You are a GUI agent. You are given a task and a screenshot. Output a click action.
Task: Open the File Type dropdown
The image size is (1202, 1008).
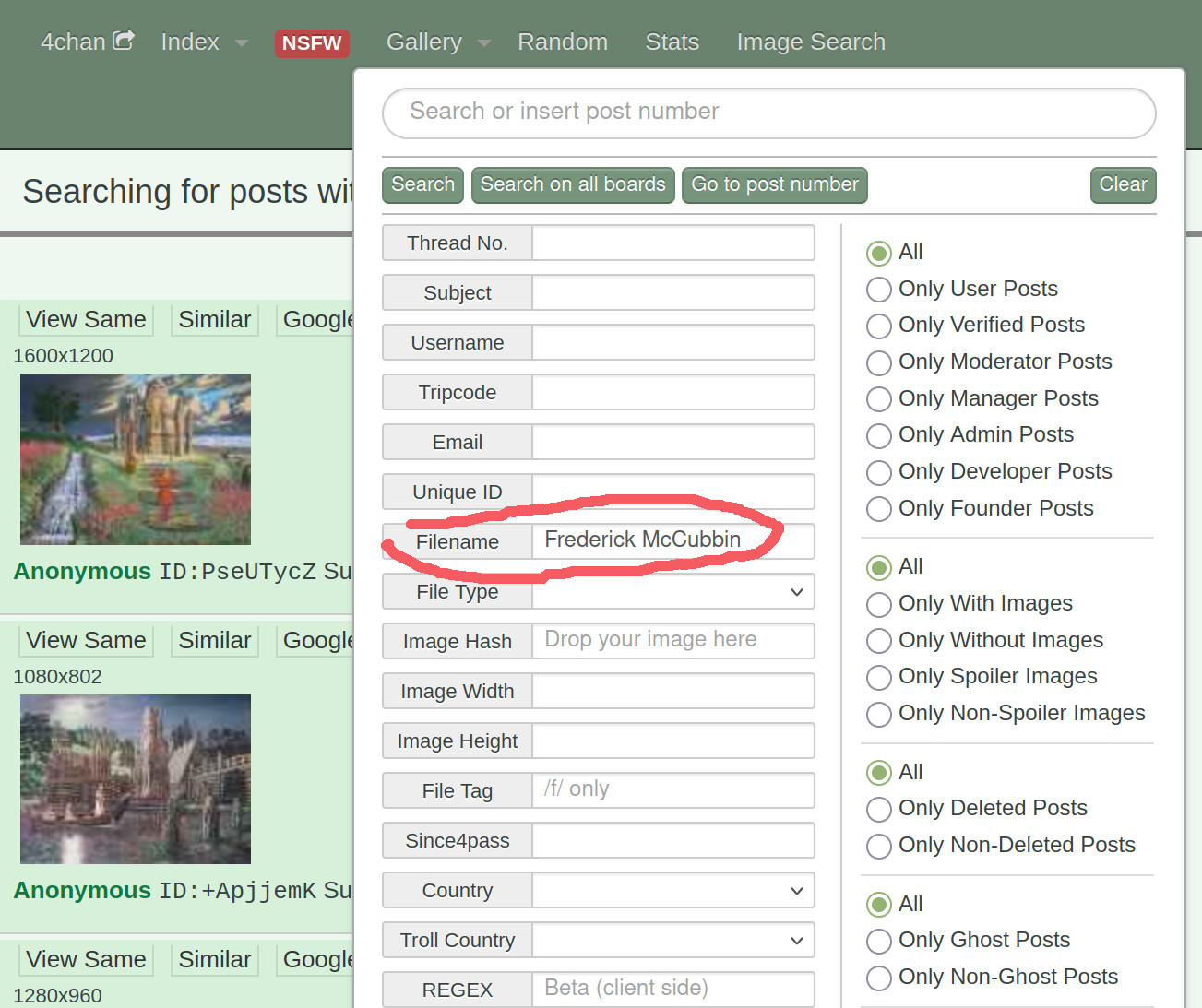[x=673, y=592]
